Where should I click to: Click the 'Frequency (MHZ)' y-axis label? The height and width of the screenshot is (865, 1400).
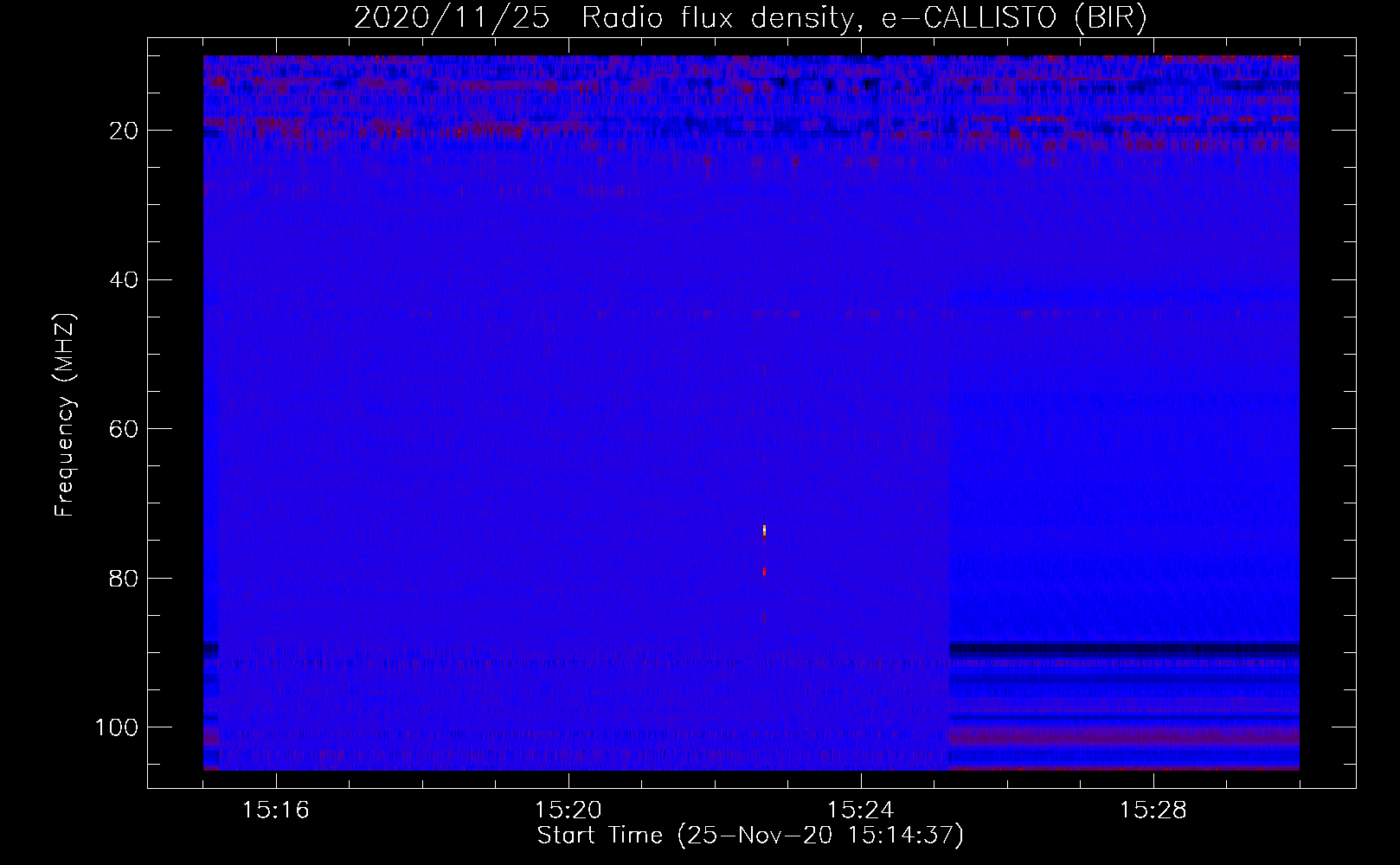coord(65,415)
